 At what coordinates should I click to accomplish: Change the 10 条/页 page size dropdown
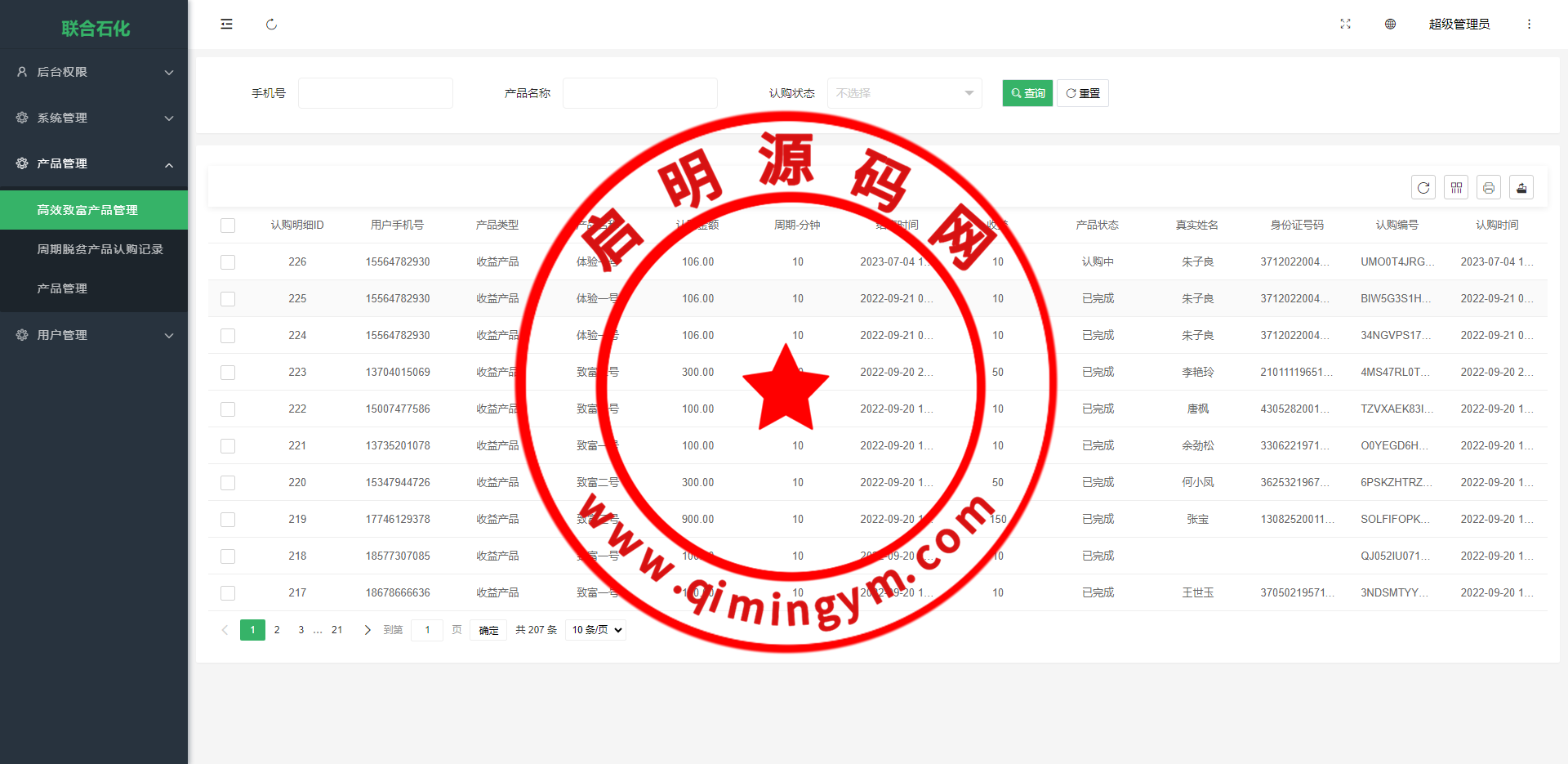coord(596,630)
